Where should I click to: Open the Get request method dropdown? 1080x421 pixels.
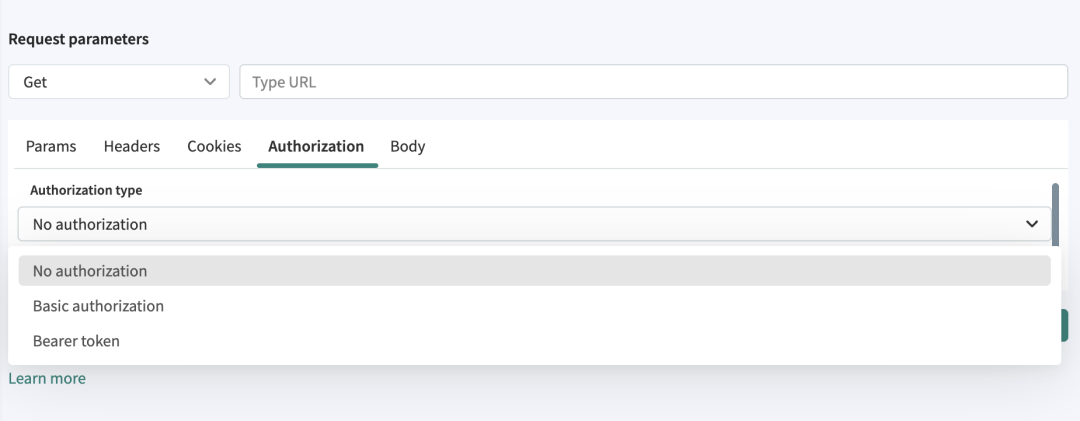(x=118, y=82)
